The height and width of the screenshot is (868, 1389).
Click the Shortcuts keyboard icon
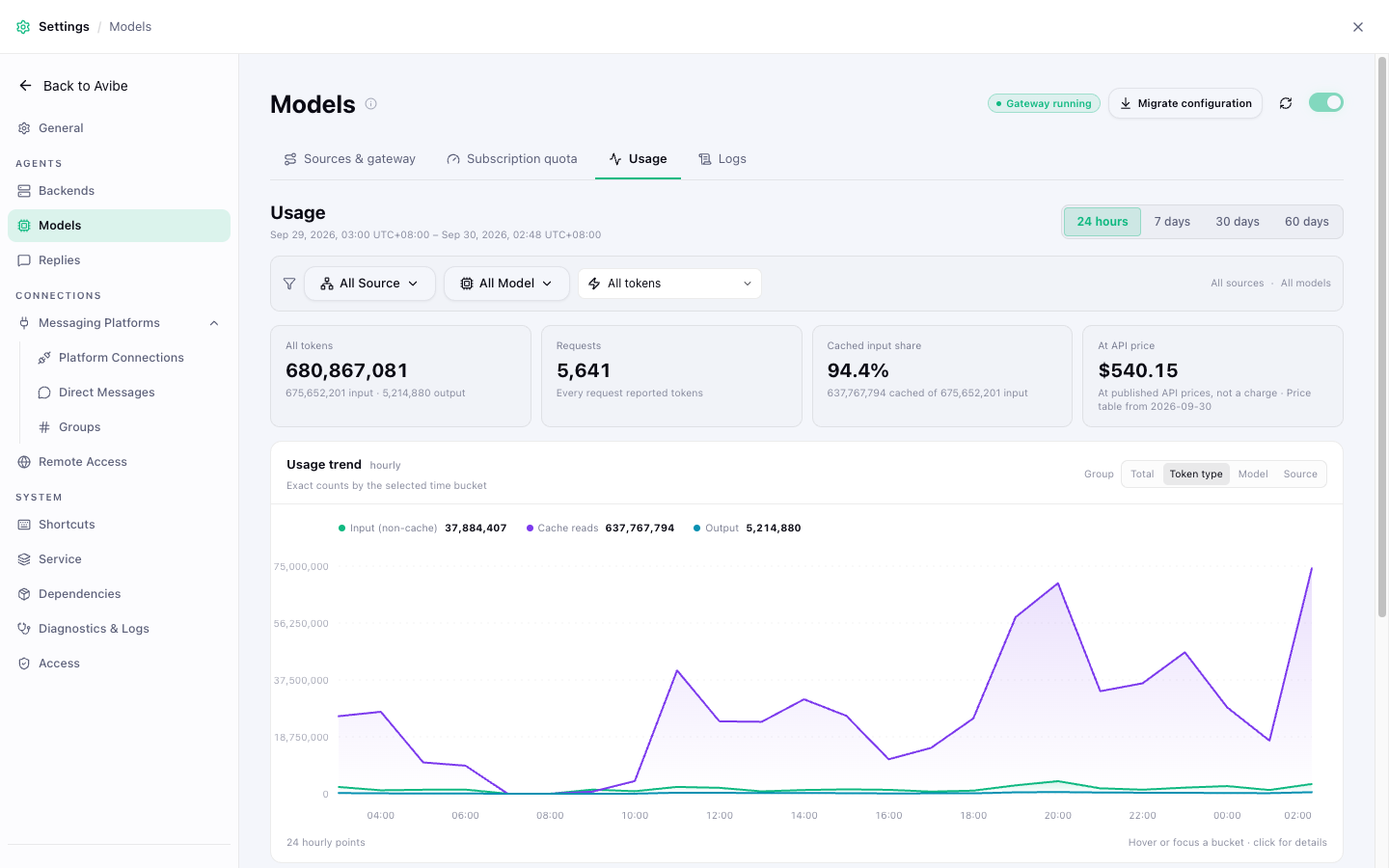[24, 525]
